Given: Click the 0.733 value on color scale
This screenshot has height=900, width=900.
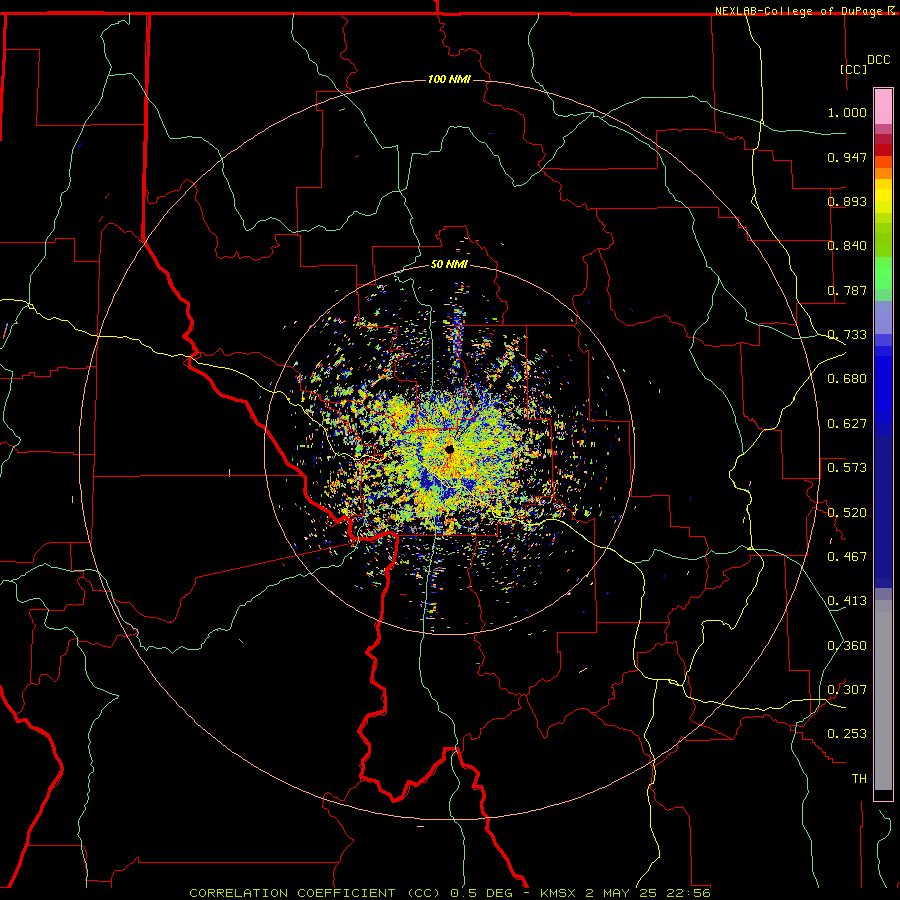Looking at the screenshot, I should pos(847,335).
